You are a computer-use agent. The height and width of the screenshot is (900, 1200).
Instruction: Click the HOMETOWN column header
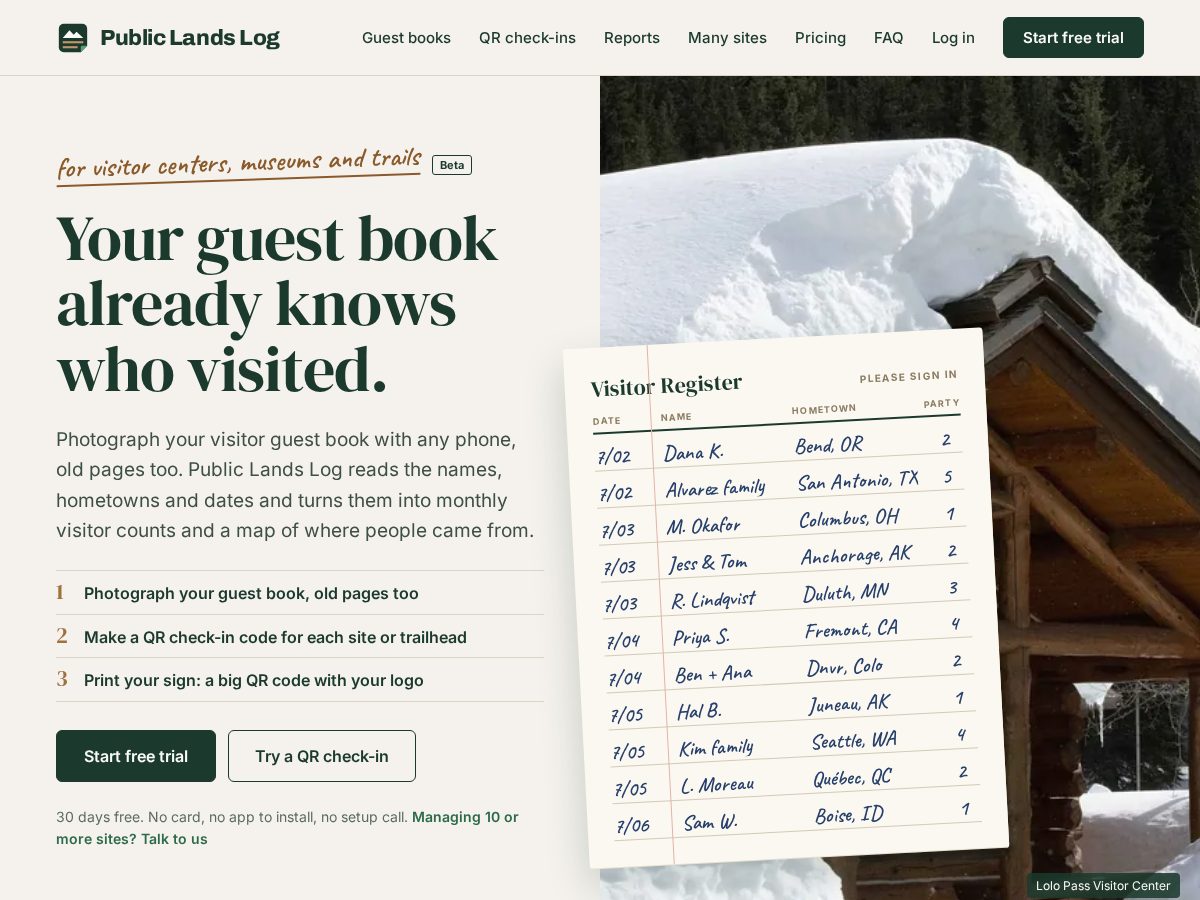point(824,409)
